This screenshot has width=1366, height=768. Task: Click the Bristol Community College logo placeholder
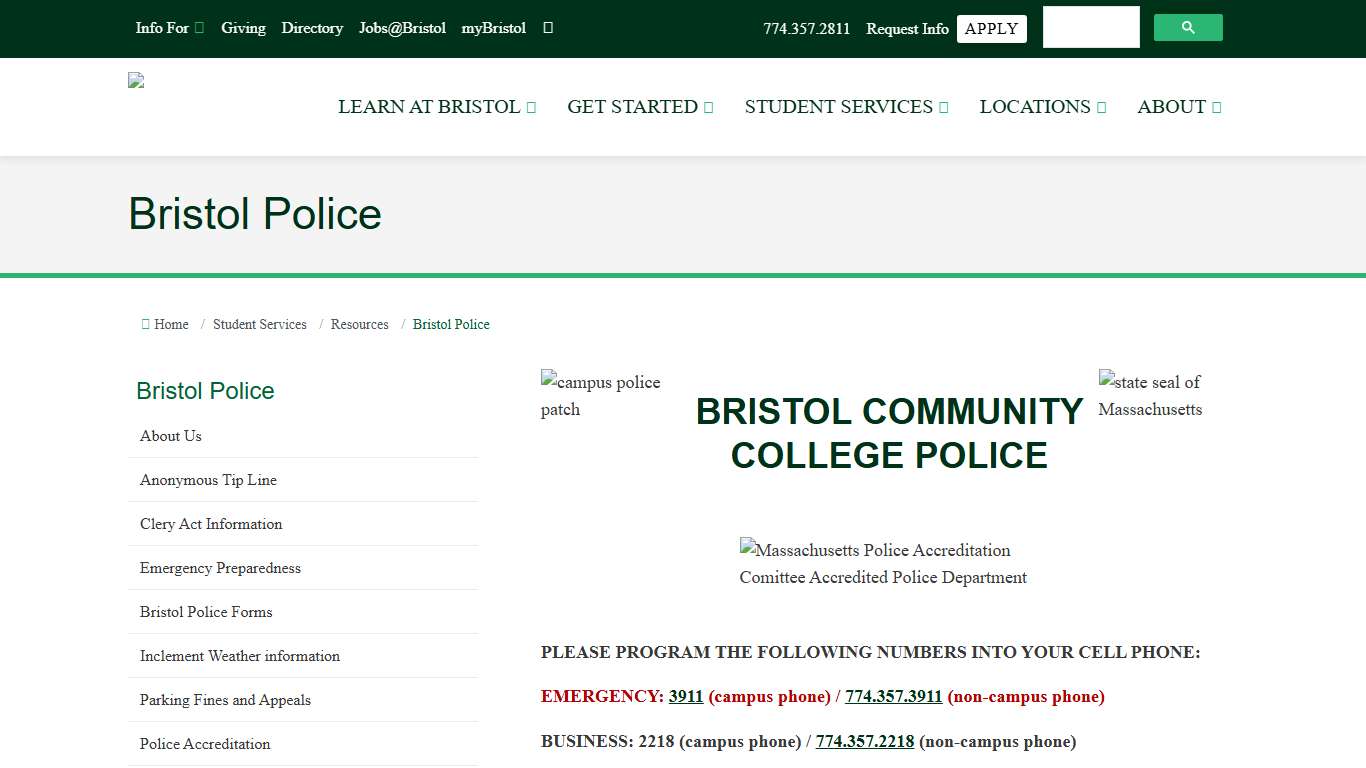tap(135, 80)
